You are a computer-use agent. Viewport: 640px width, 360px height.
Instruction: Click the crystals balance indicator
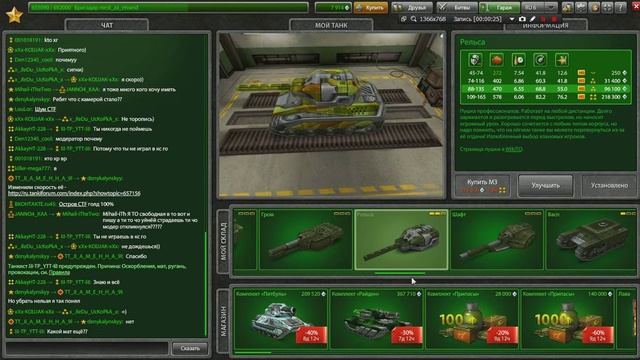click(333, 7)
